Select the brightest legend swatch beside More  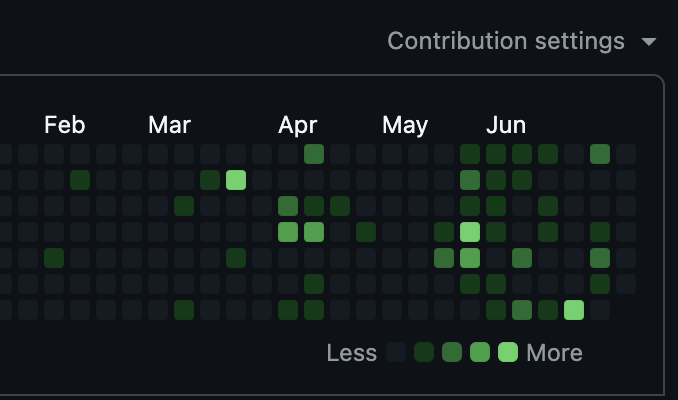point(508,352)
